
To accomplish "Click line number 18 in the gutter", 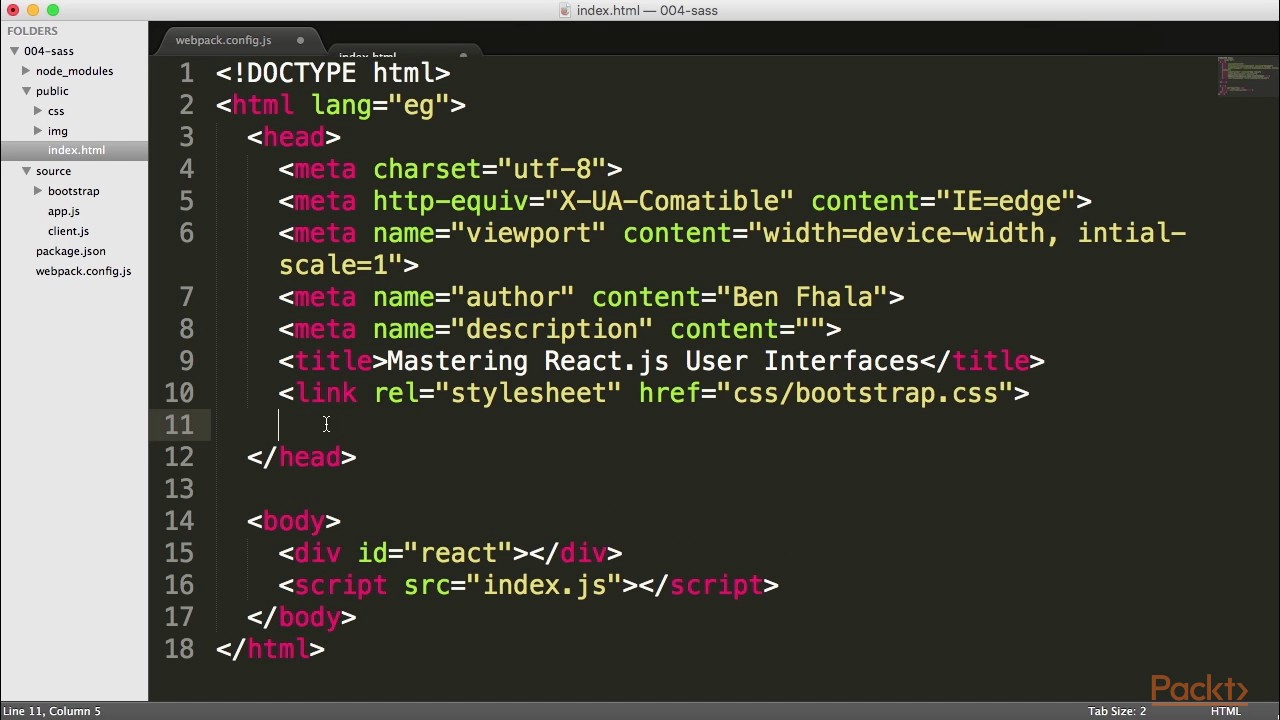I will point(179,649).
